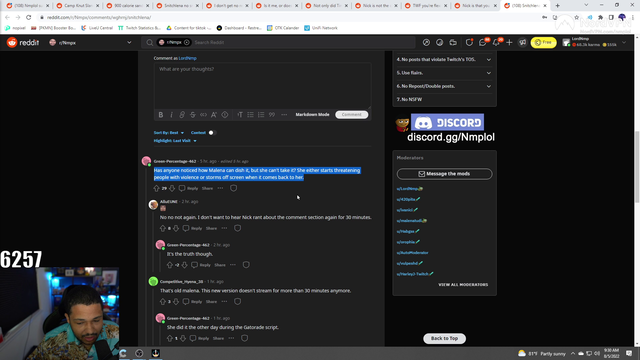This screenshot has height=360, width=640.
Task: Click the 'What are your thoughts?' box
Action: (262, 86)
